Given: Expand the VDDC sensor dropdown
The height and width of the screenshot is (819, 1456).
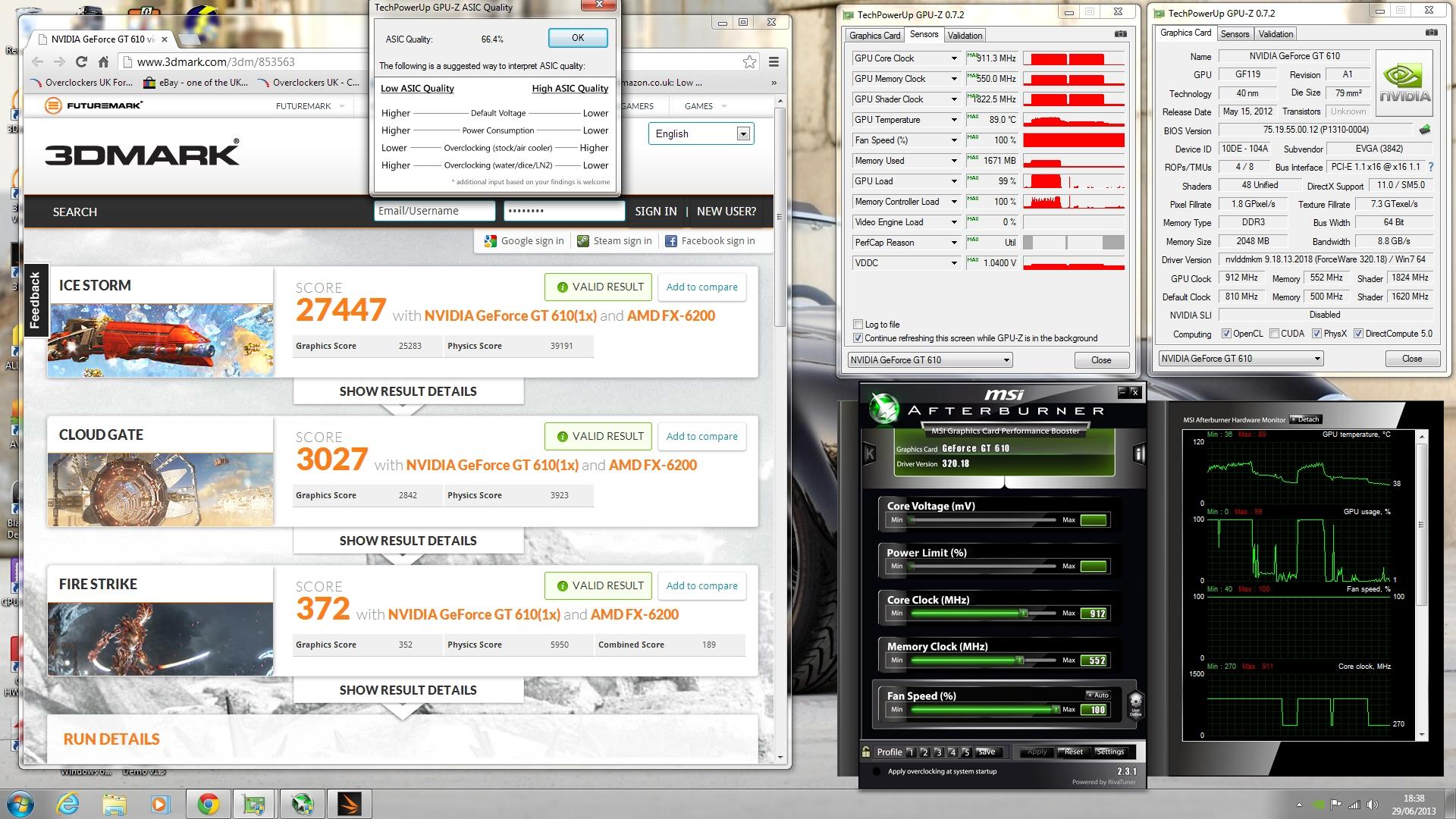Looking at the screenshot, I should pyautogui.click(x=954, y=263).
